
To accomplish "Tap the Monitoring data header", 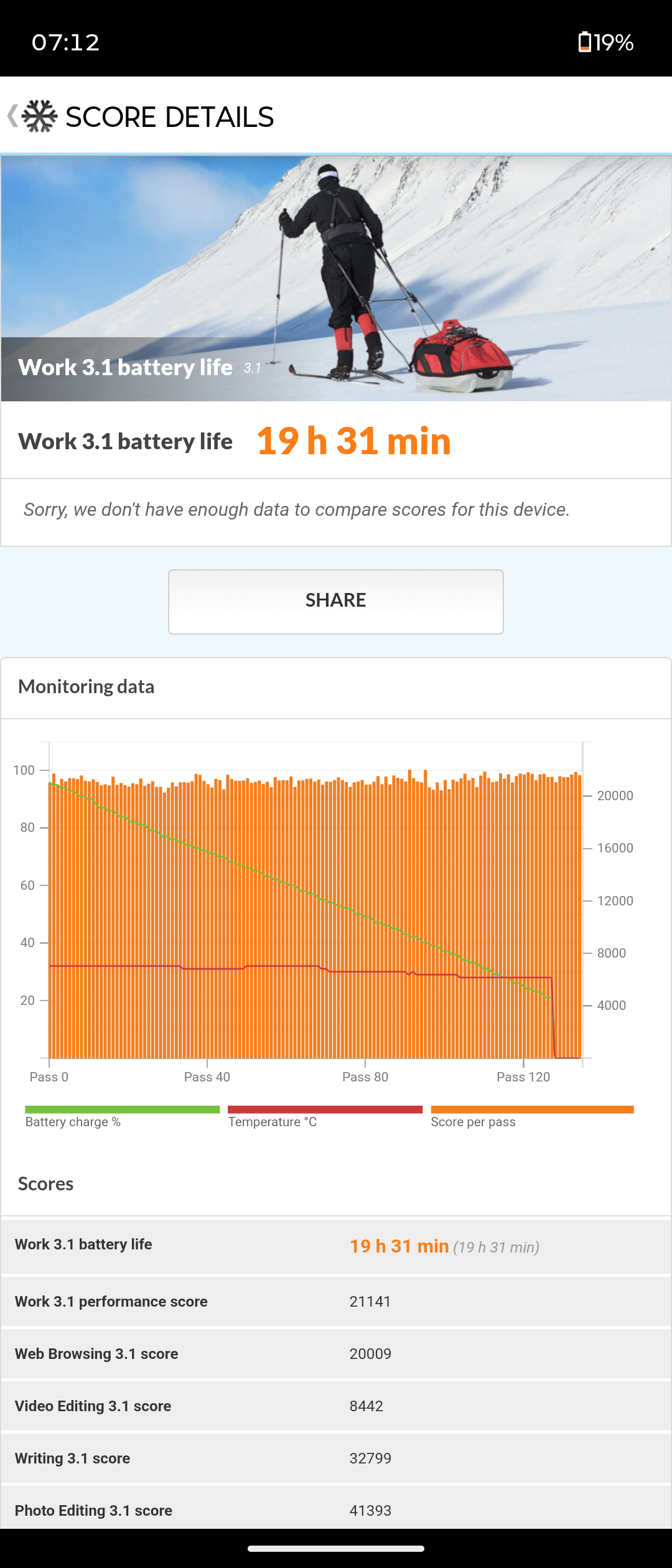I will pos(86,686).
